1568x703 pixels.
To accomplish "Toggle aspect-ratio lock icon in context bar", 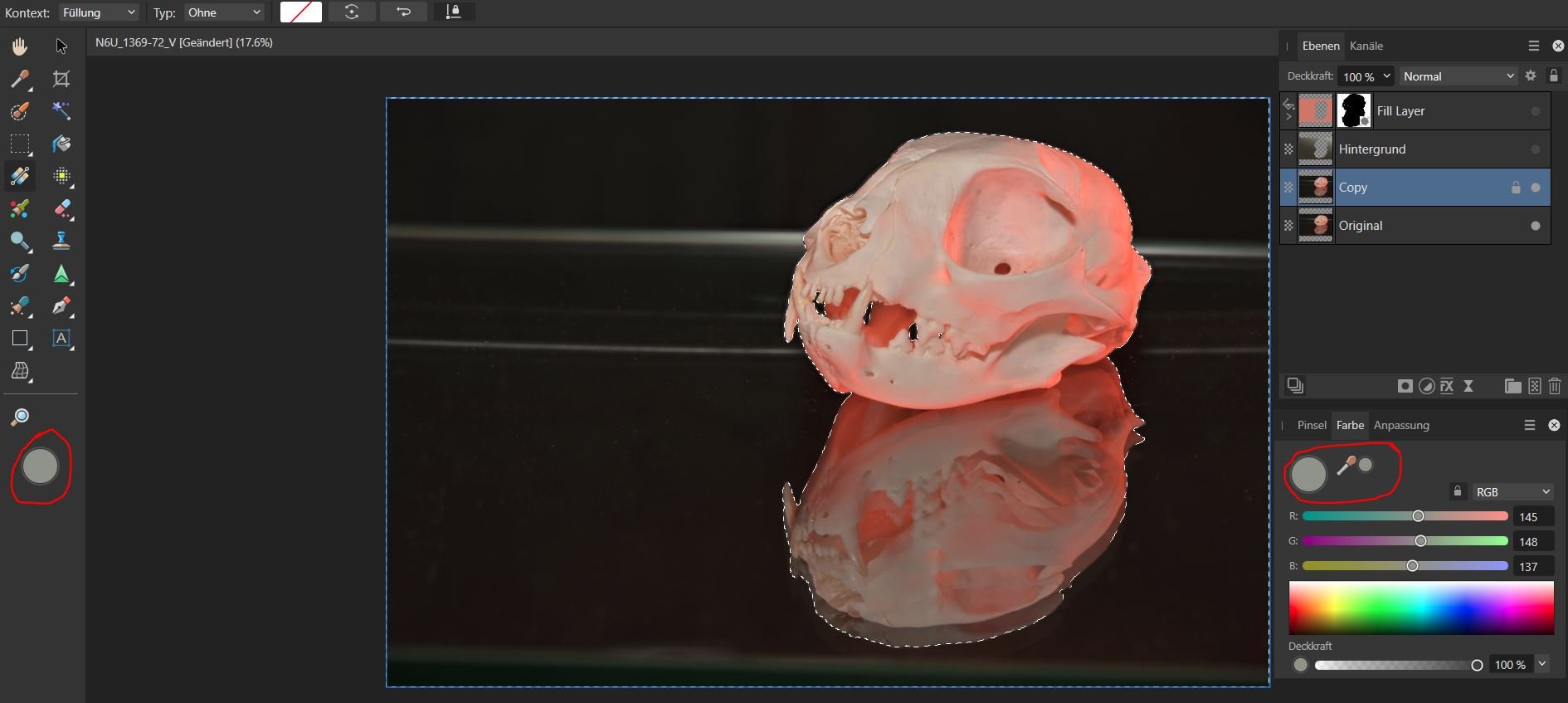I will [x=453, y=12].
